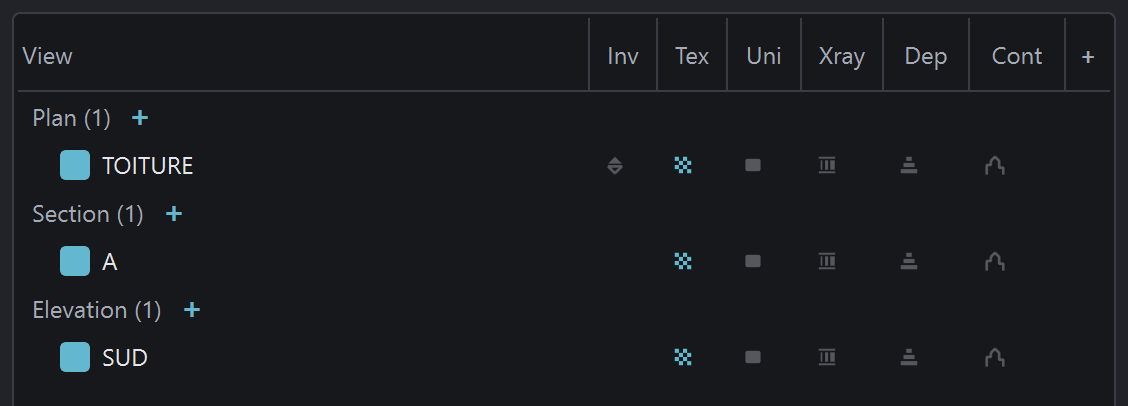Screen dimensions: 1128x406
Task: Add a new Section view
Action: pyautogui.click(x=174, y=214)
